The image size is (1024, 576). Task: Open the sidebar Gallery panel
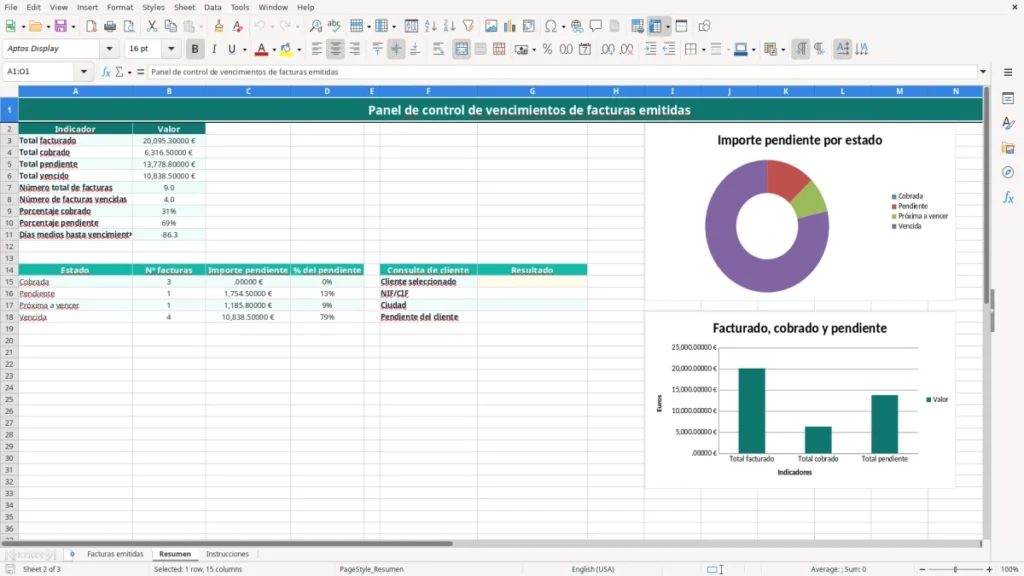click(1008, 148)
